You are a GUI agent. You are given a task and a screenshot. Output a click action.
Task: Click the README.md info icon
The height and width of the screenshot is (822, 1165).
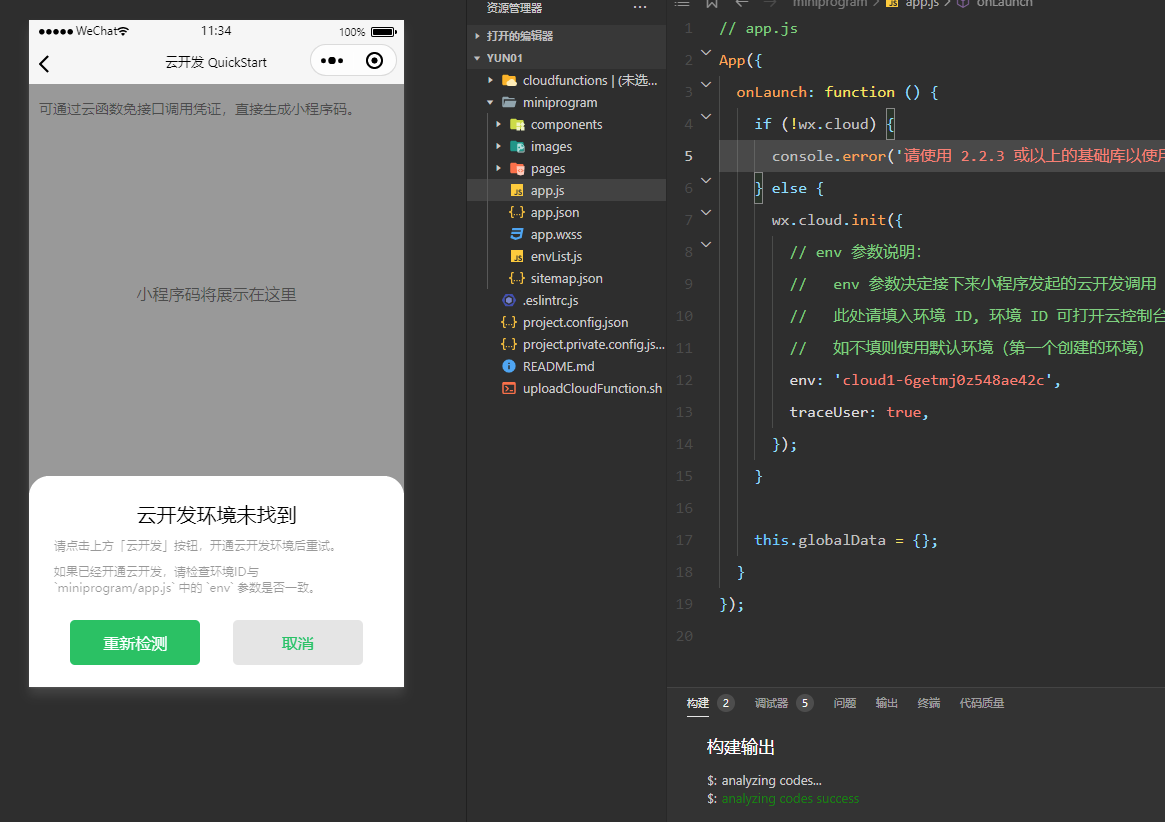pyautogui.click(x=509, y=366)
